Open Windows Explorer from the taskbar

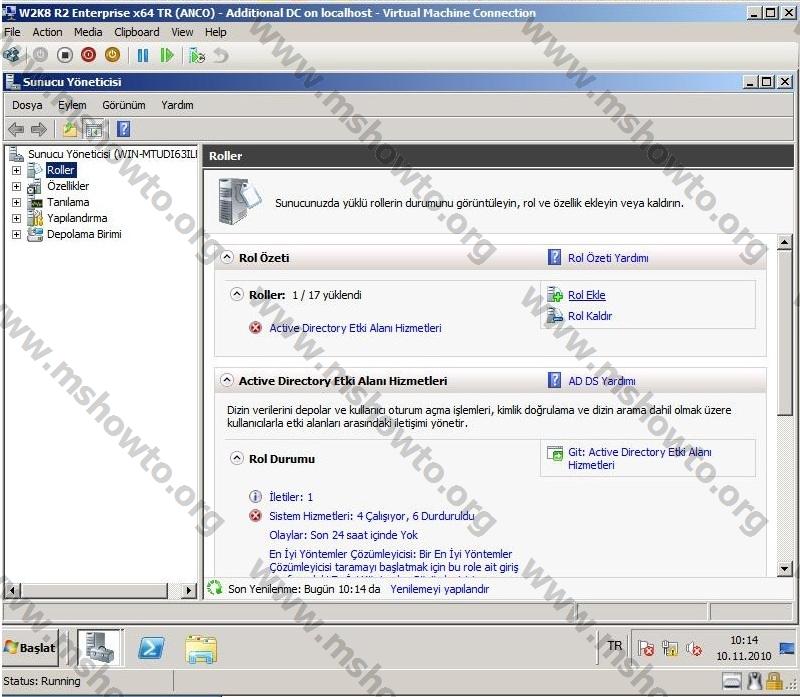coord(202,649)
